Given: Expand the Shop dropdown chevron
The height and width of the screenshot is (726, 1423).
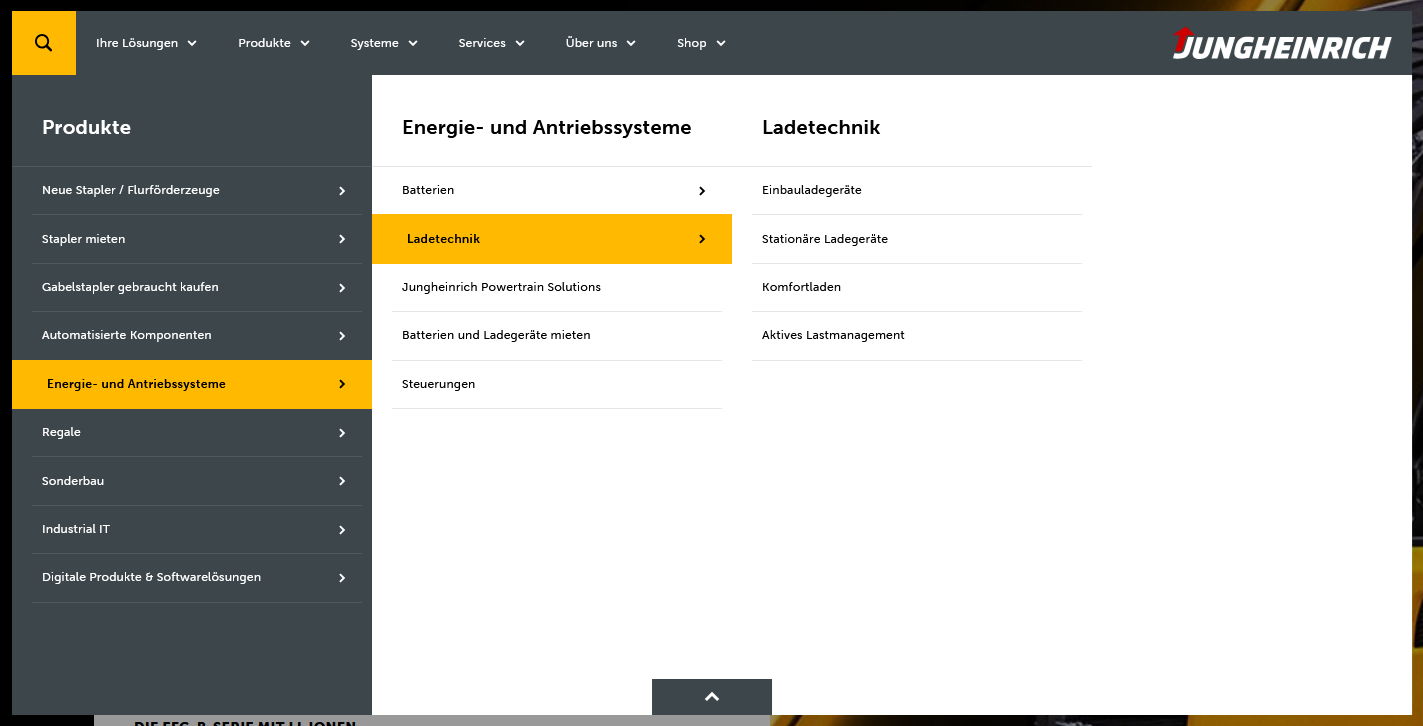Looking at the screenshot, I should pos(721,43).
